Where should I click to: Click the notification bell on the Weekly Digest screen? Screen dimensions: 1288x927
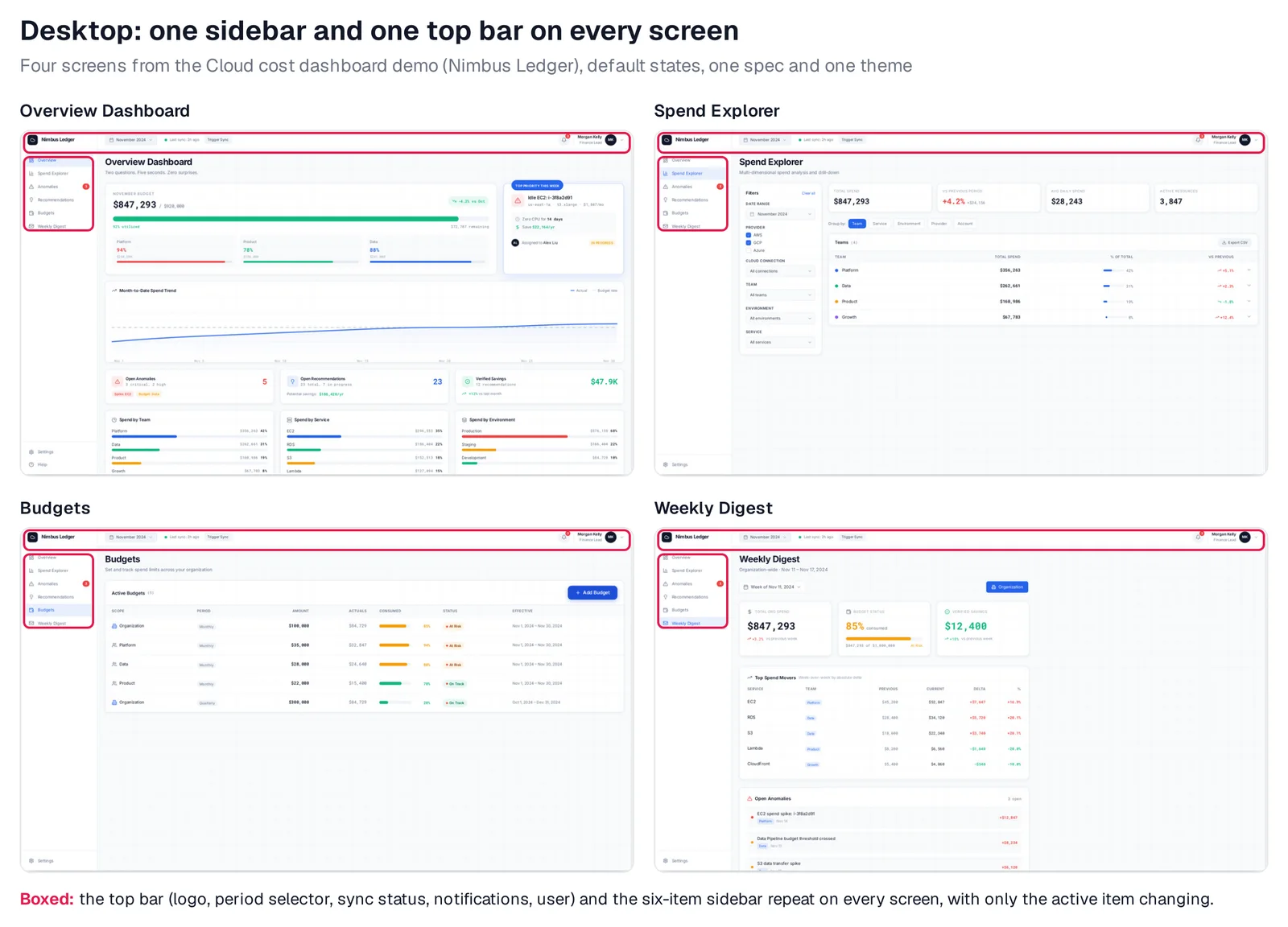click(x=1199, y=538)
